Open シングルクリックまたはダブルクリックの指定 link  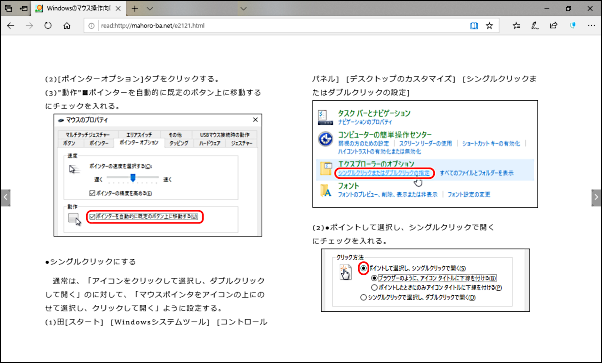(x=384, y=173)
